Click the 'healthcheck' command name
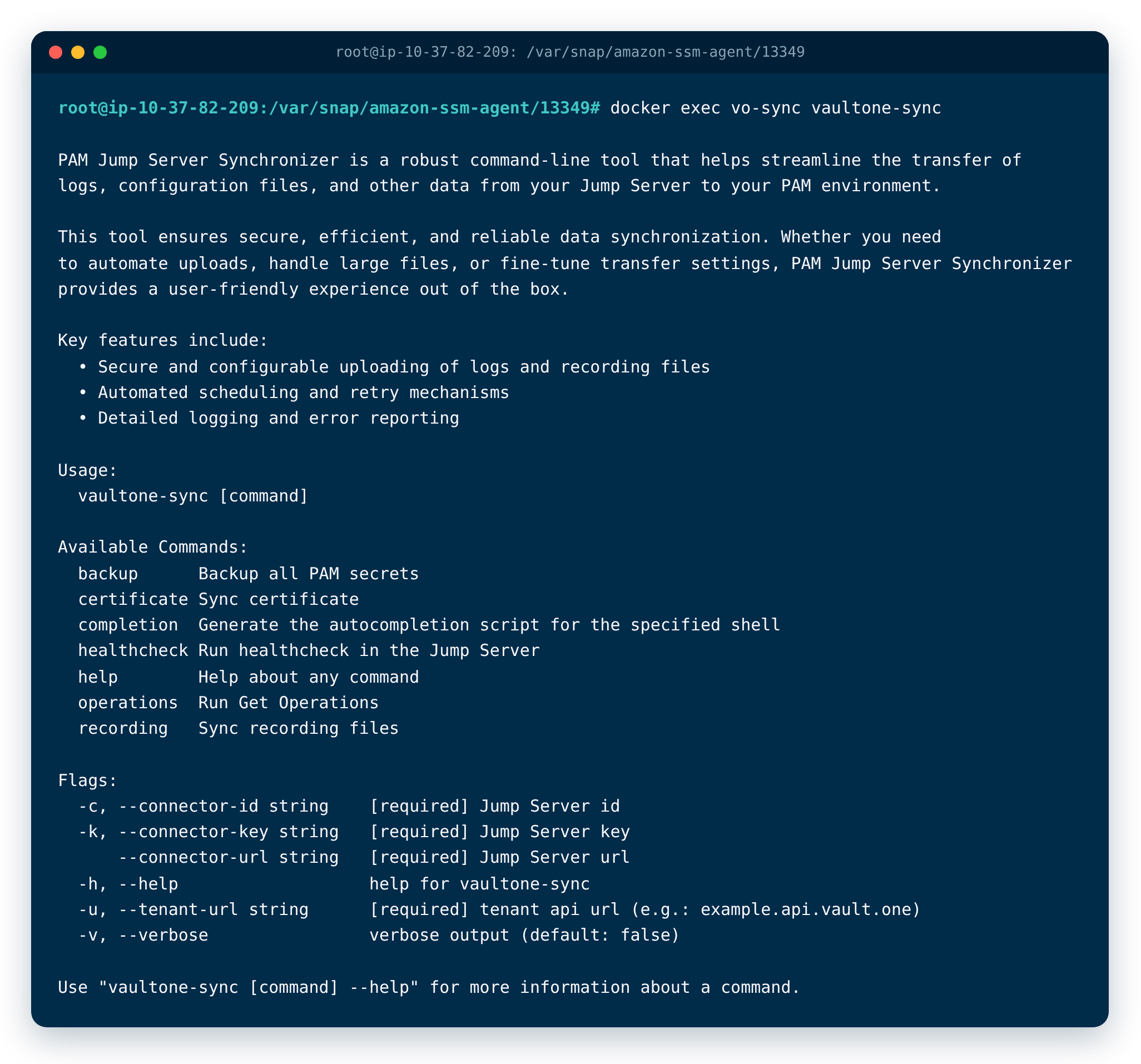The height and width of the screenshot is (1064, 1141). [133, 650]
